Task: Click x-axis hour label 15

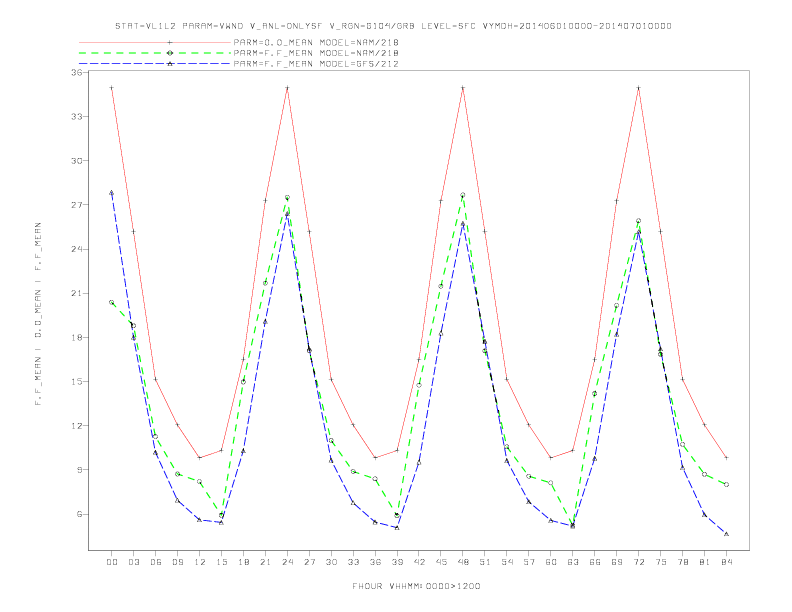Action: click(222, 562)
